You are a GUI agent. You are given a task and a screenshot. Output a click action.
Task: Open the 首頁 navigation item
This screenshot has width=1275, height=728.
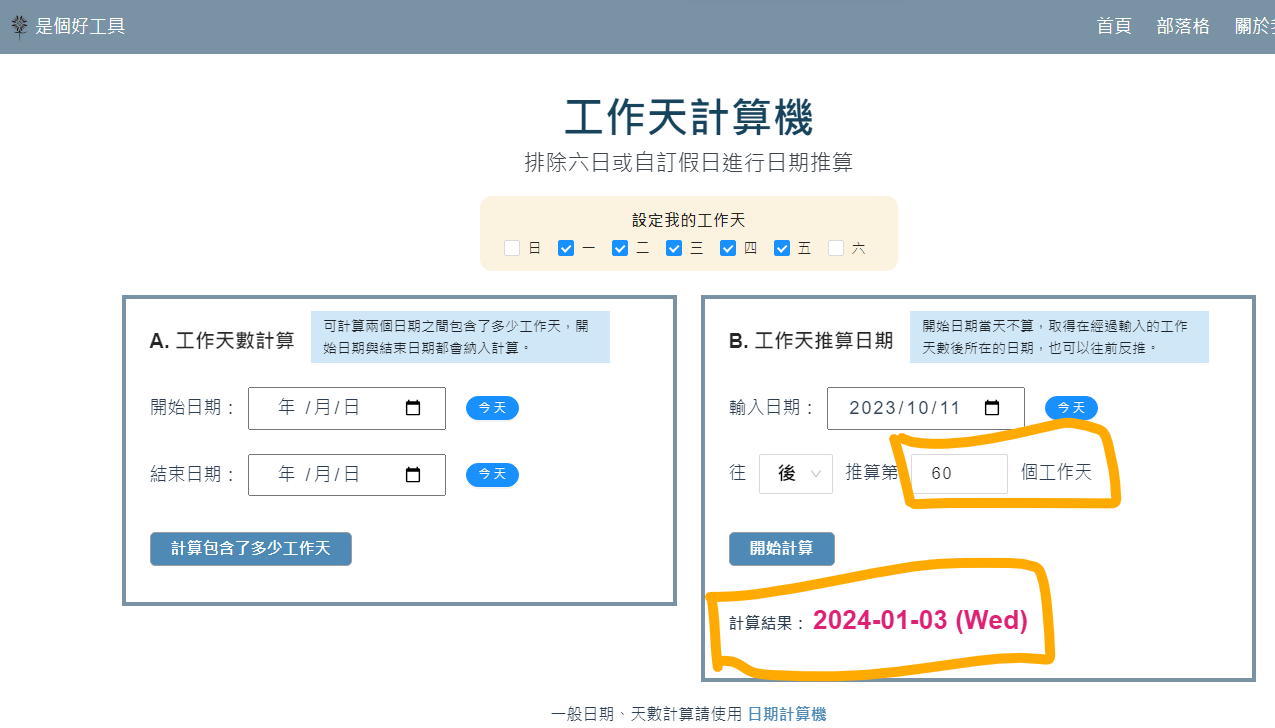pos(1114,27)
